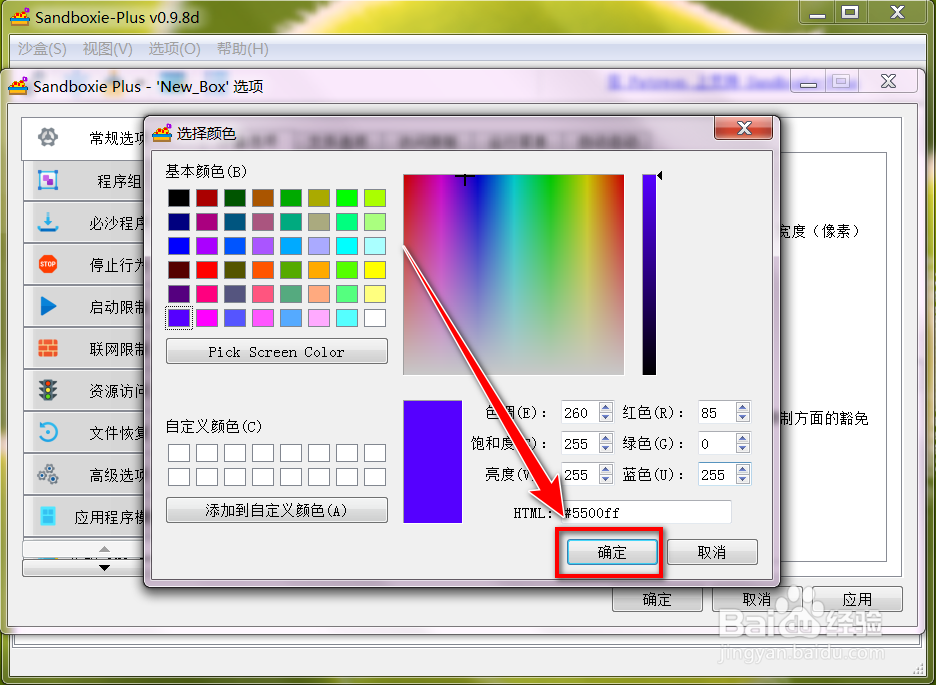
Task: Click the Pick Screen Color button
Action: pyautogui.click(x=276, y=351)
